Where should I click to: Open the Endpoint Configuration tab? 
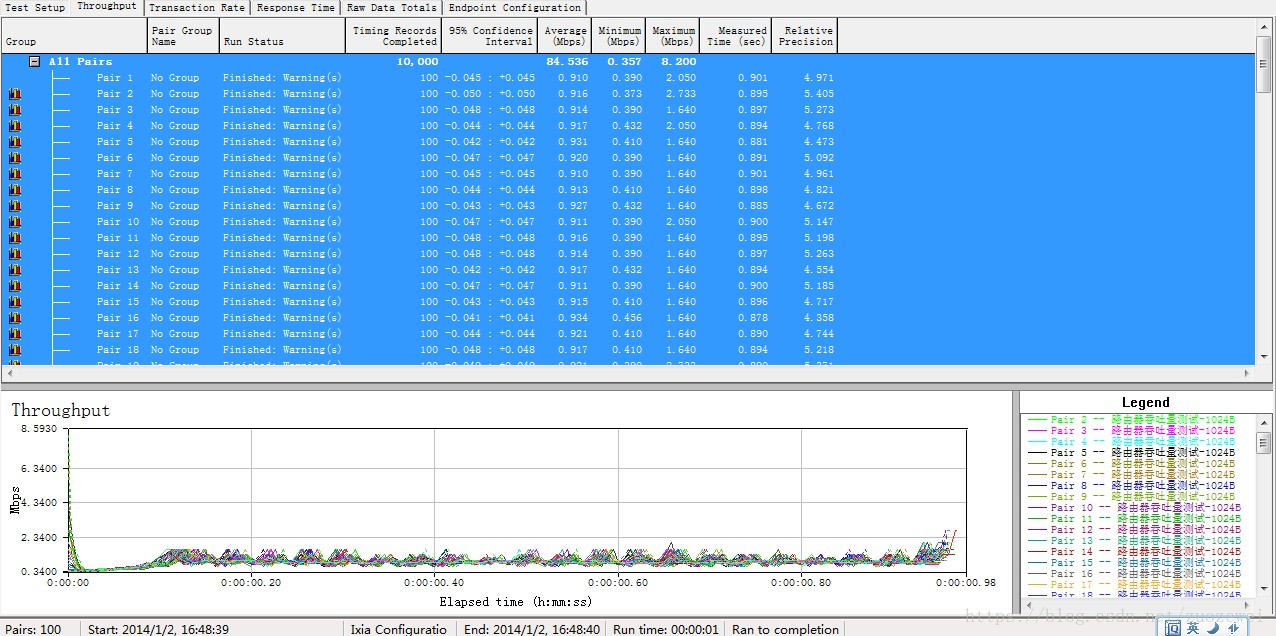515,7
